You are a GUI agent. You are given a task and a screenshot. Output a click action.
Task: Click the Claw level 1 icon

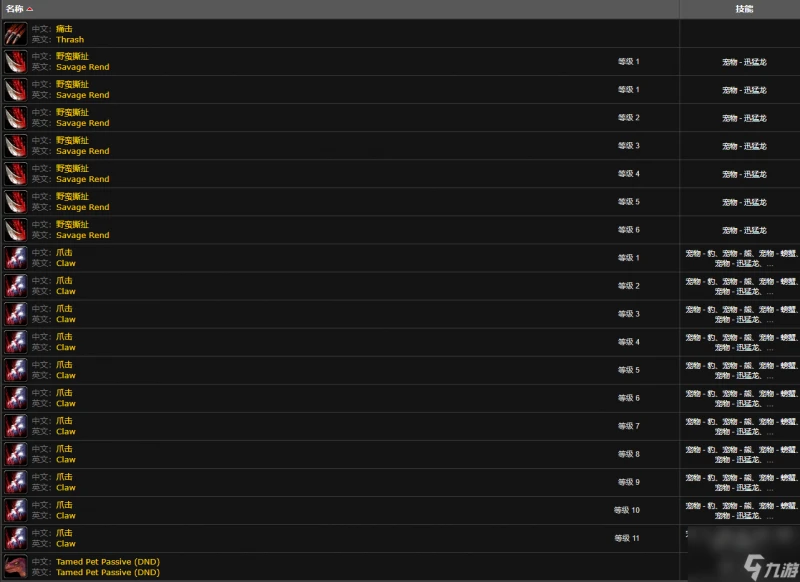[x=15, y=258]
